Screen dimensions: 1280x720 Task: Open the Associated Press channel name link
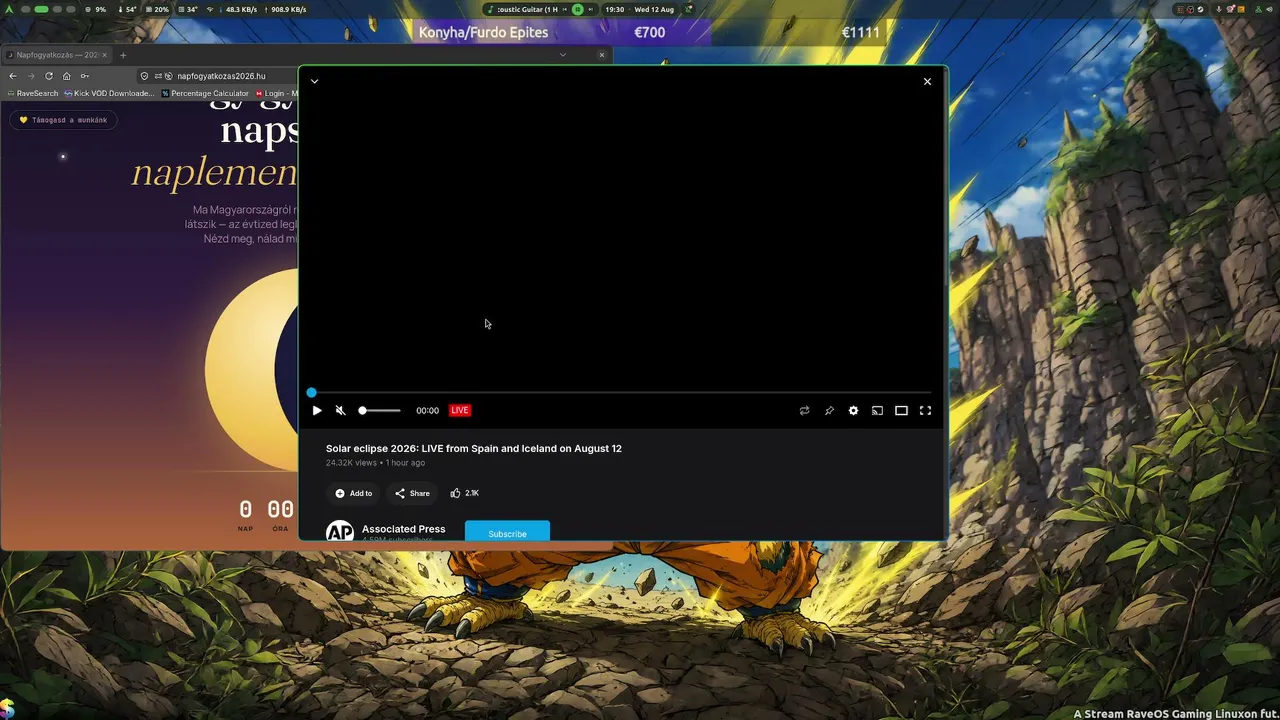point(404,529)
